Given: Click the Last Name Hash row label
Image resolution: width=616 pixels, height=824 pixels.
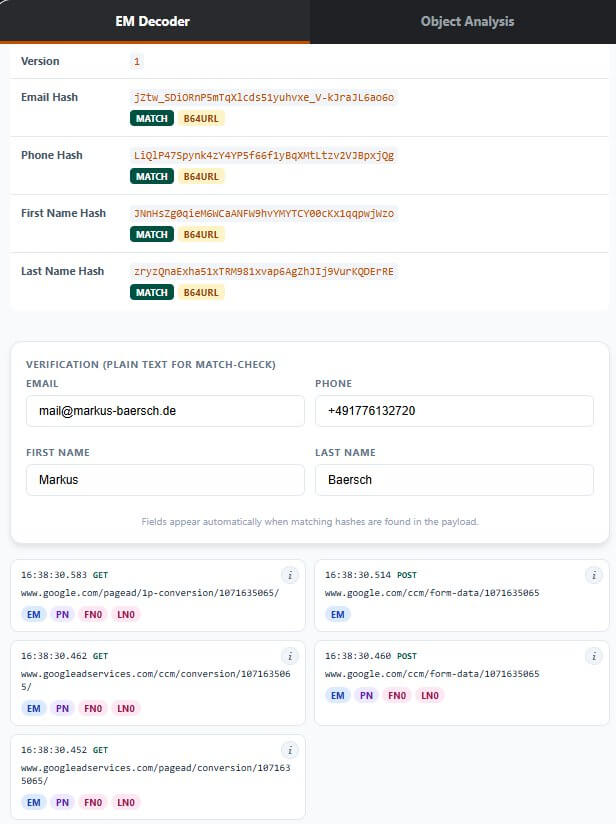Looking at the screenshot, I should pos(63,272).
